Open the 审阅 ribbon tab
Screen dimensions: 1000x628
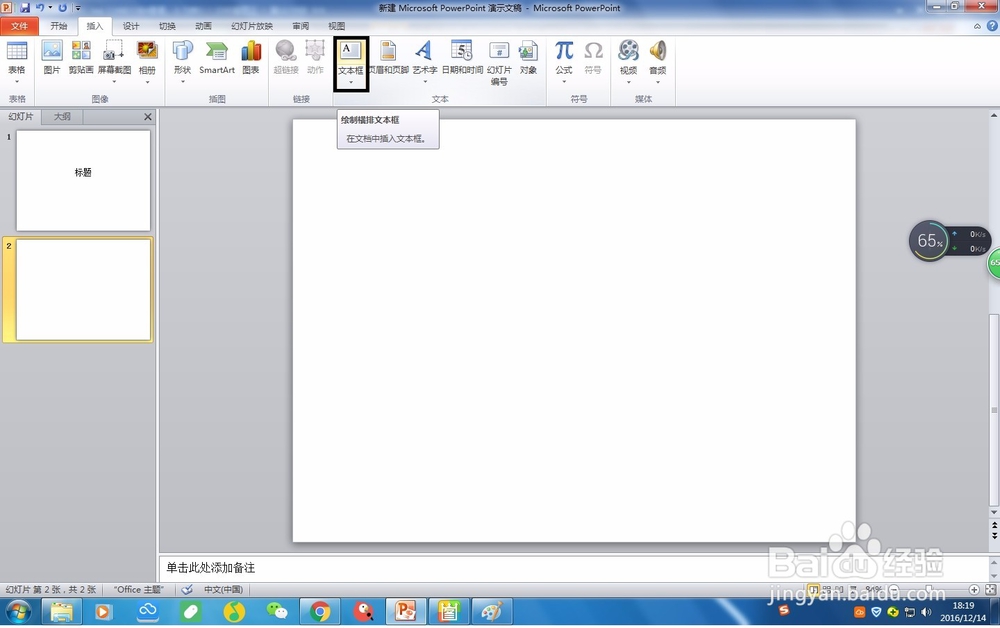click(299, 25)
